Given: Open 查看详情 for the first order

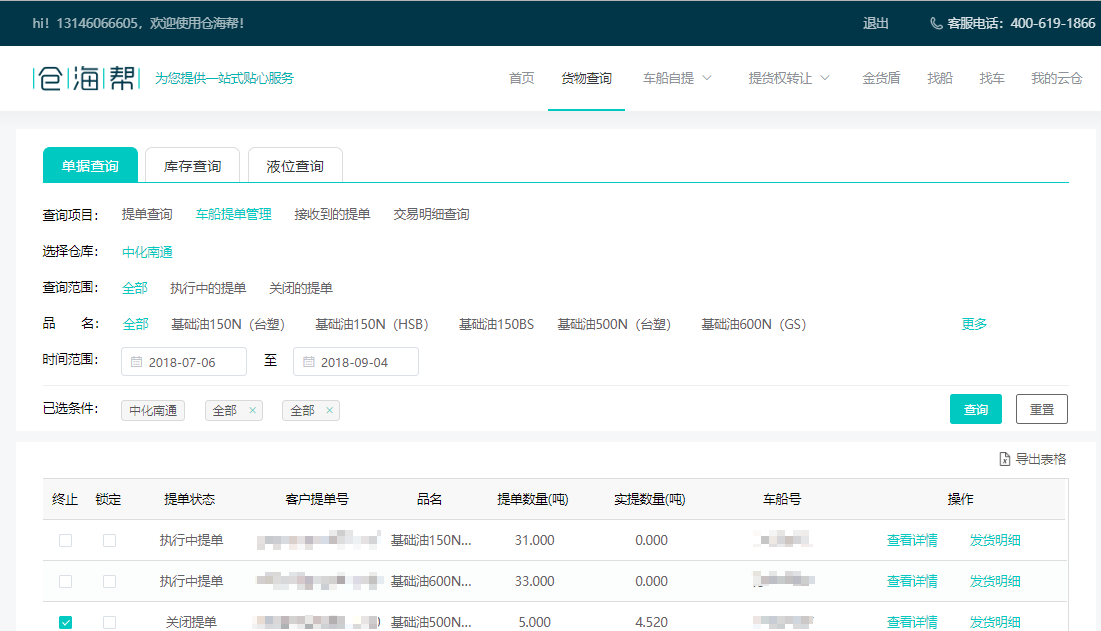Looking at the screenshot, I should [911, 540].
